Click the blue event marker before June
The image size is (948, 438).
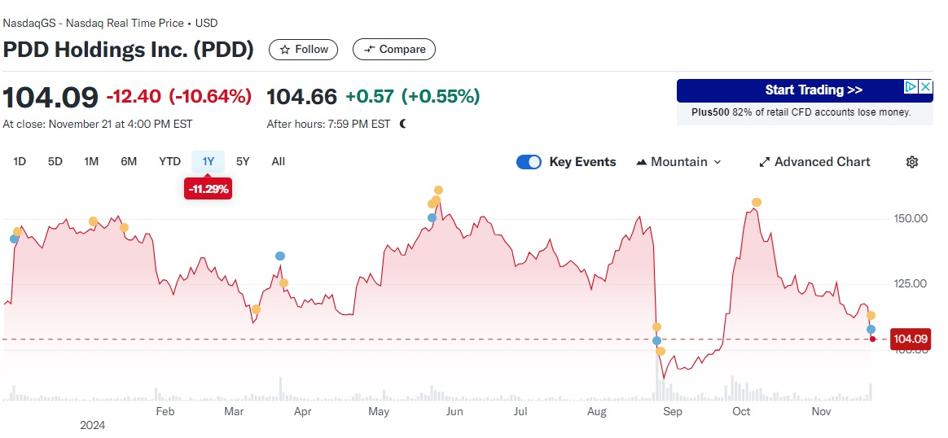click(x=432, y=218)
